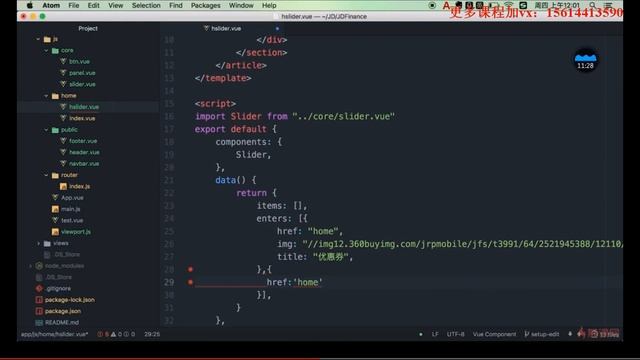Open header.vue in the tree
This screenshot has width=640, height=360.
pyautogui.click(x=84, y=152)
